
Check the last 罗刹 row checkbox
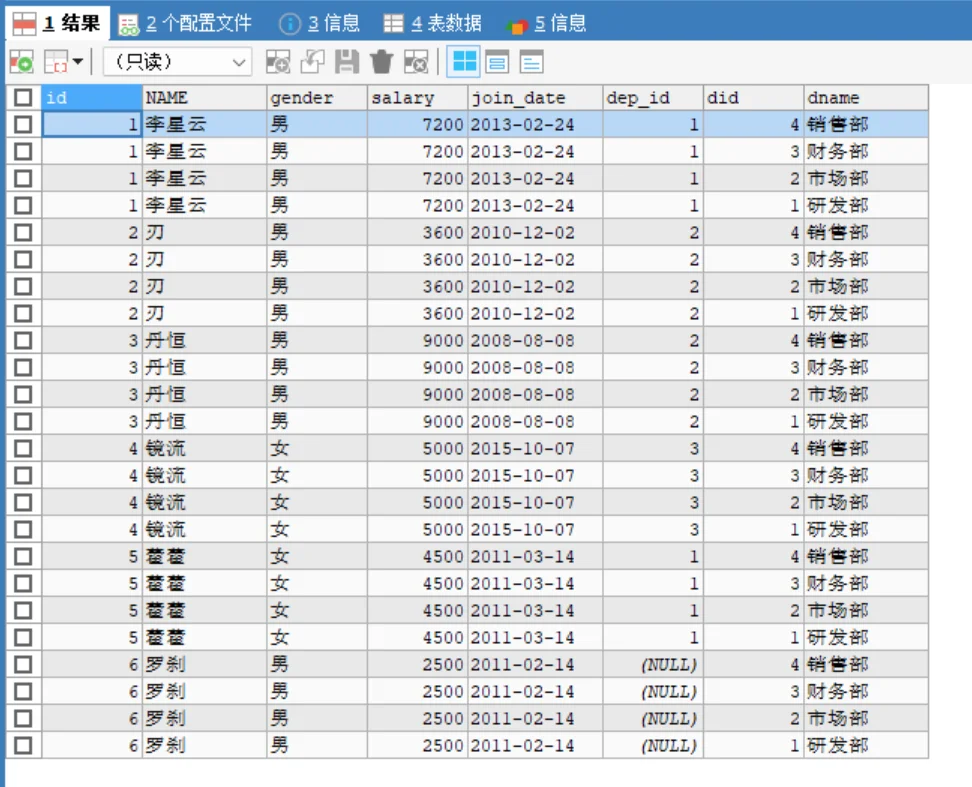tap(23, 745)
